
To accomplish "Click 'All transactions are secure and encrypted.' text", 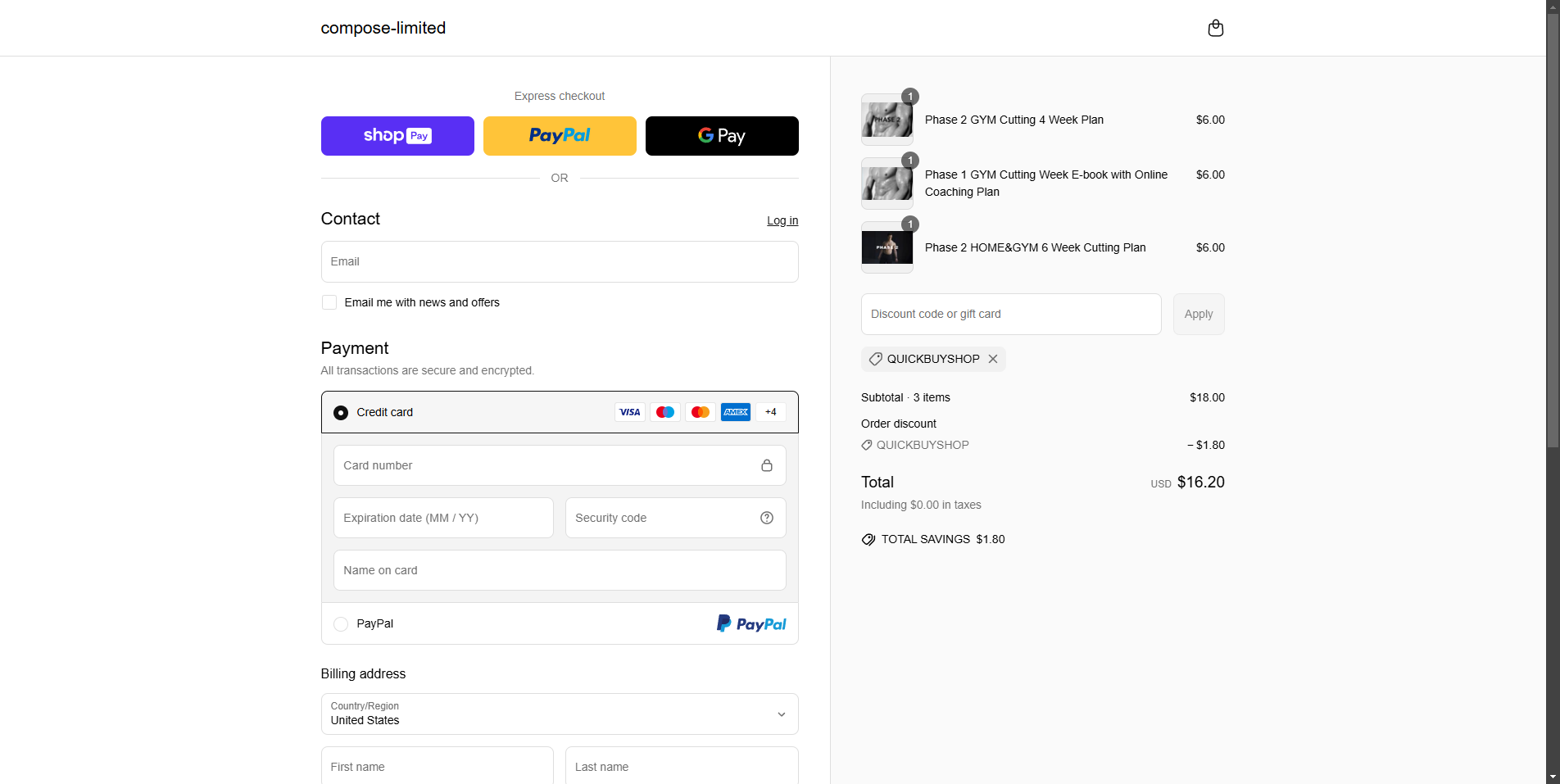I will [428, 370].
